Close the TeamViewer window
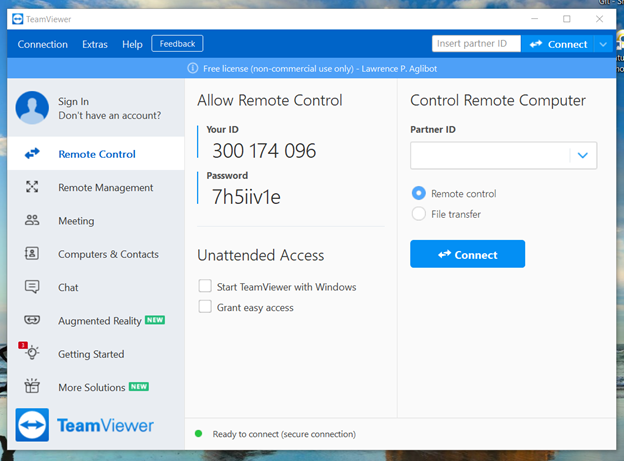Screen dimensions: 624x461 tap(599, 19)
